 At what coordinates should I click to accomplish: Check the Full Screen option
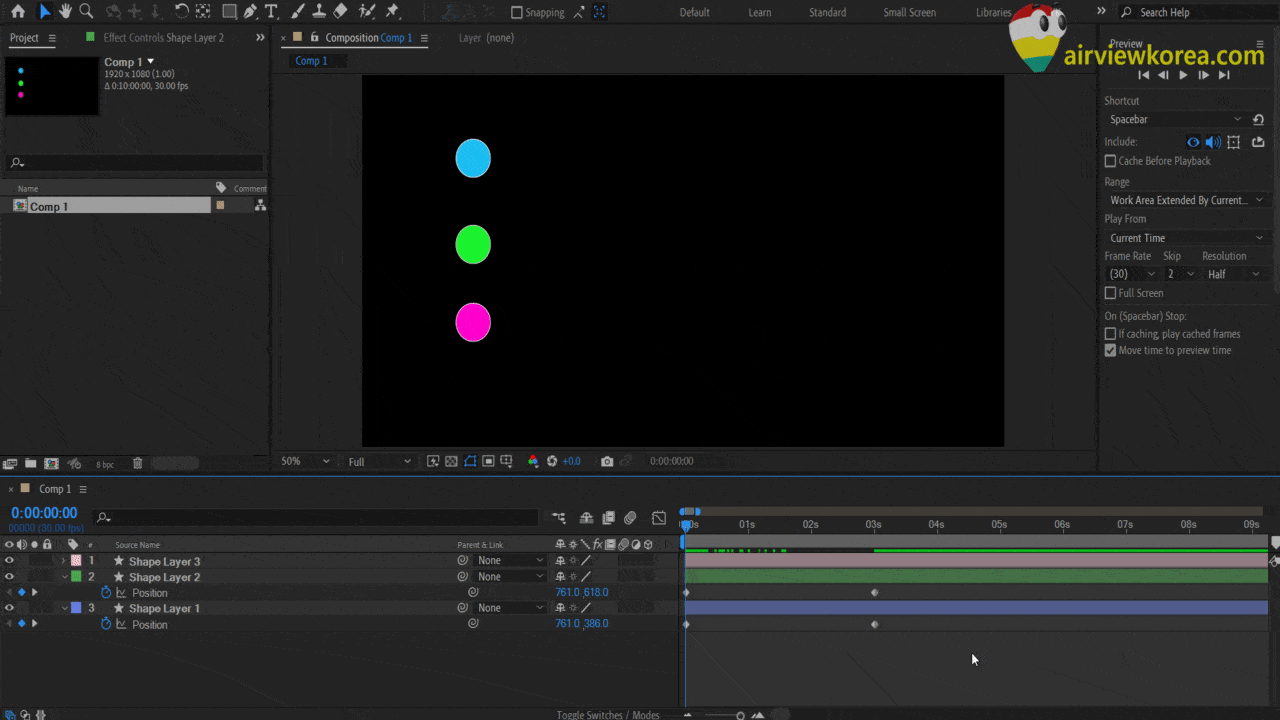tap(1110, 293)
